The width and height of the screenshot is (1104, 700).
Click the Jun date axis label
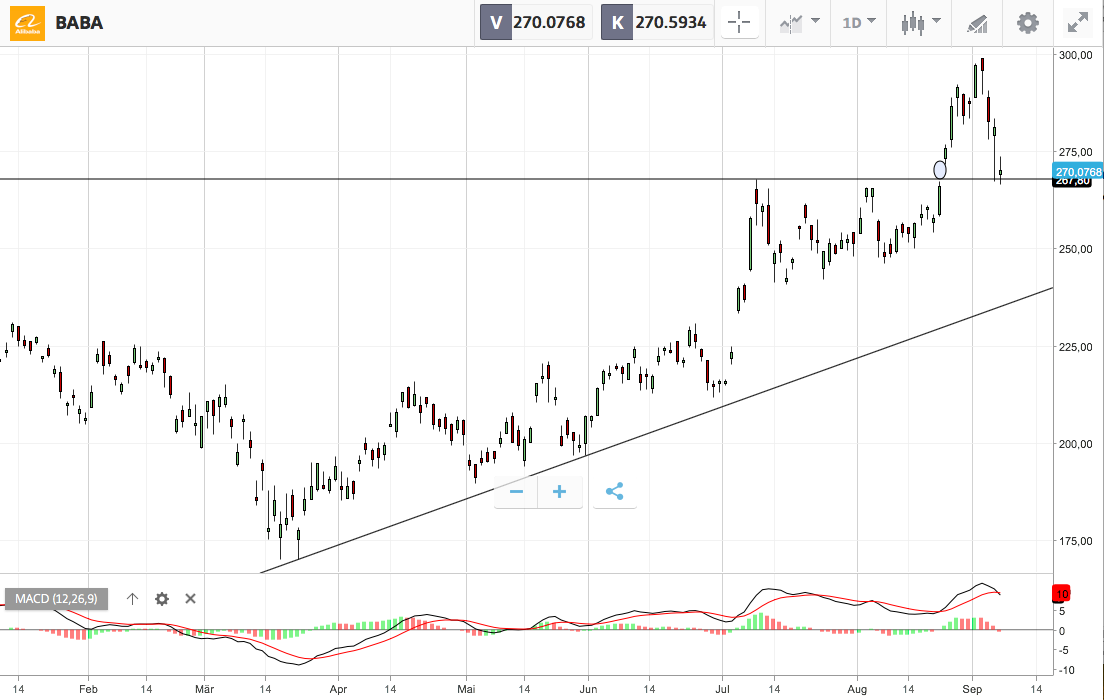click(x=588, y=689)
